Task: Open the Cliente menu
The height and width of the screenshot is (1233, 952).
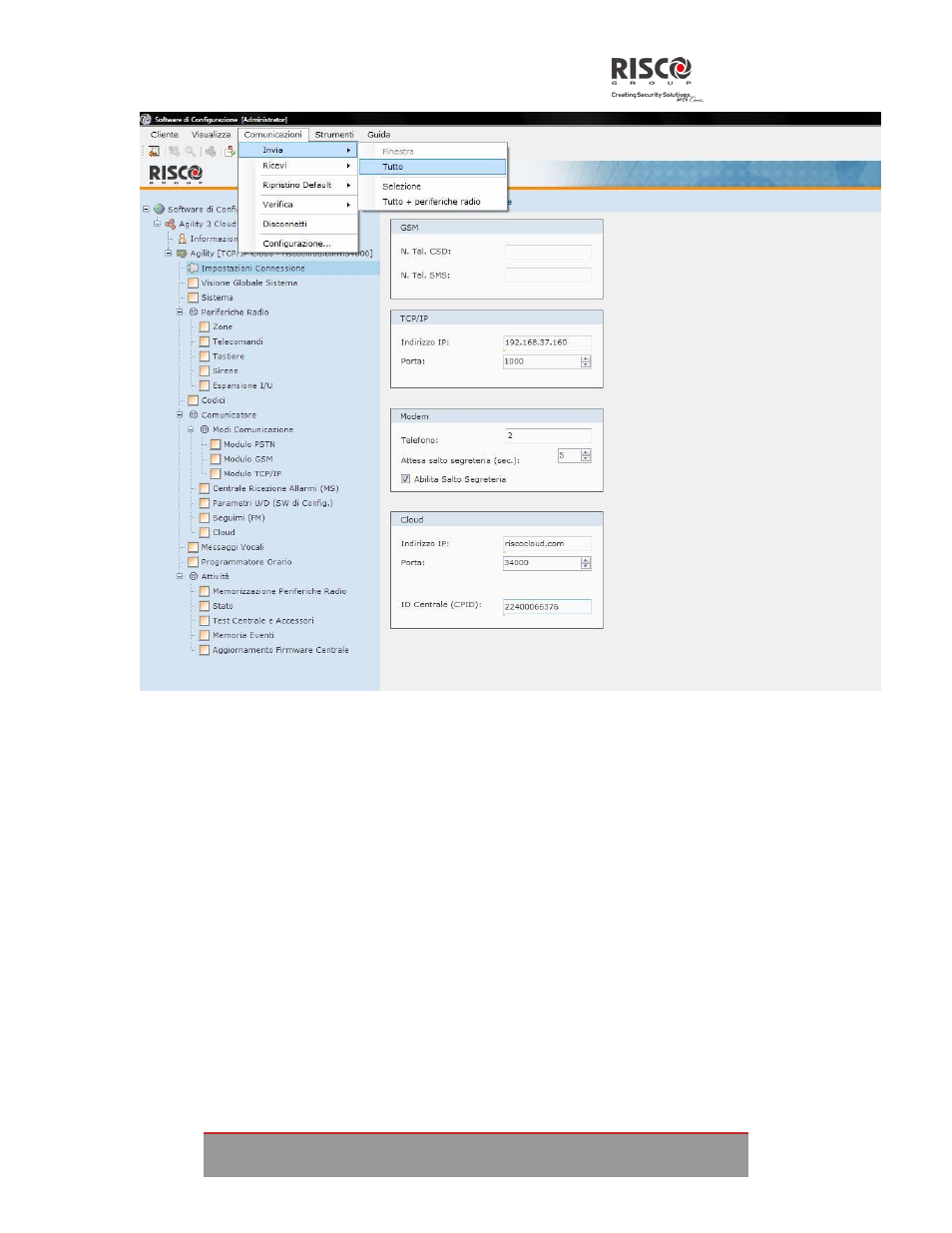Action: 165,135
